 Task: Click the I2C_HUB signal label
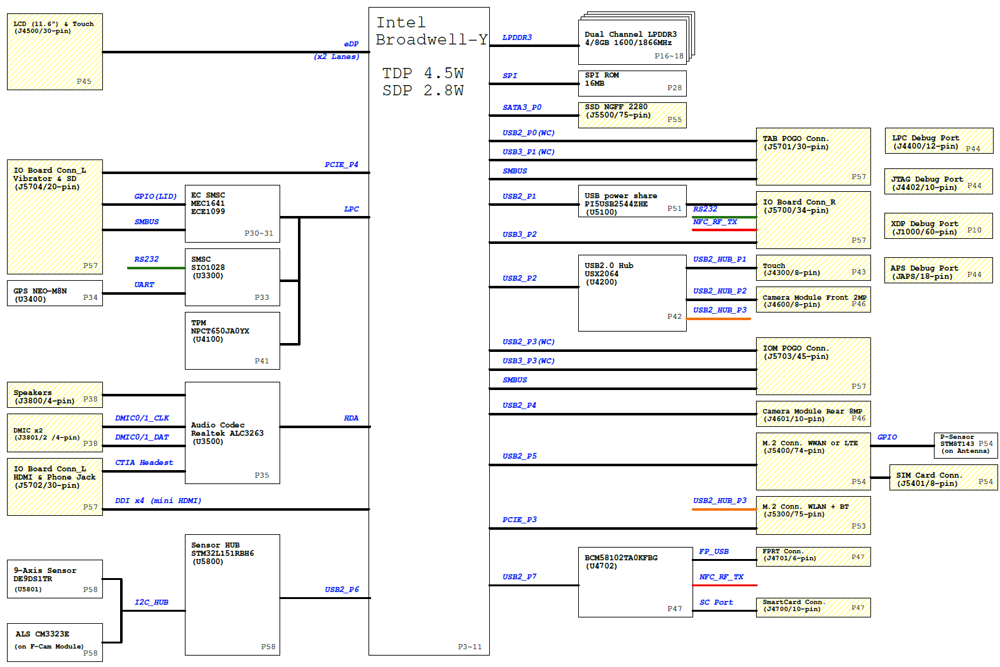pos(152,602)
